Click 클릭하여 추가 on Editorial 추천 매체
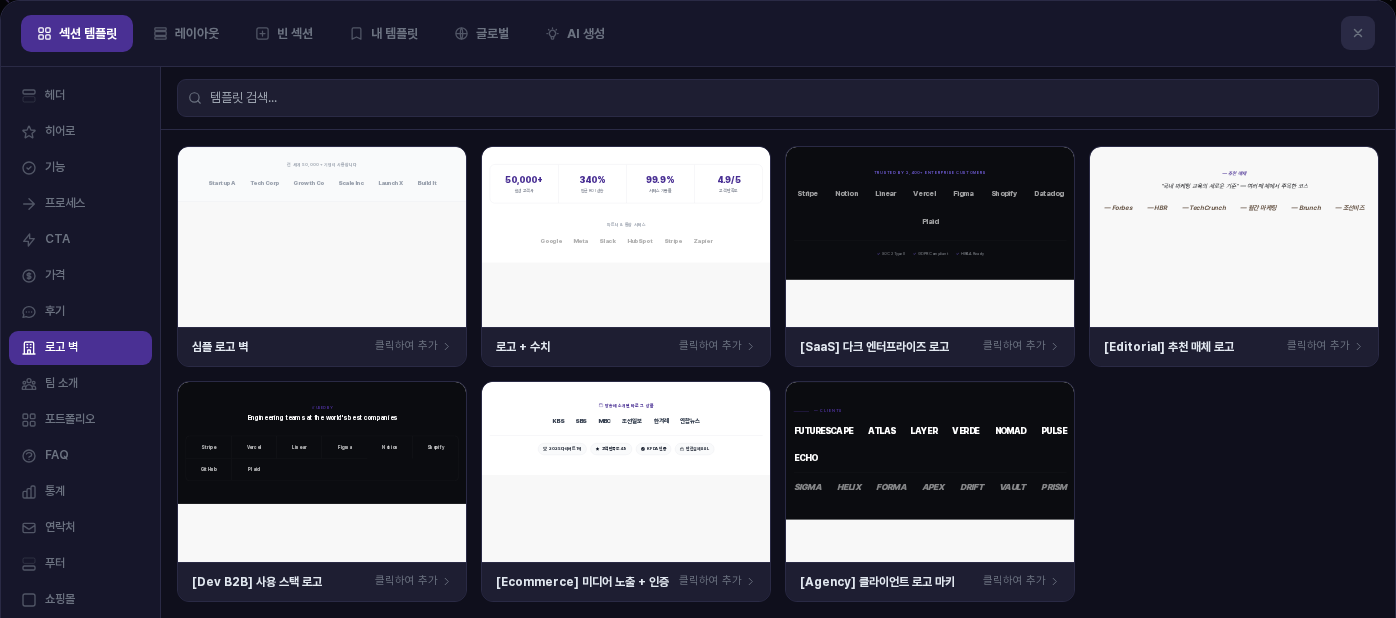This screenshot has height=618, width=1396. coord(1318,346)
